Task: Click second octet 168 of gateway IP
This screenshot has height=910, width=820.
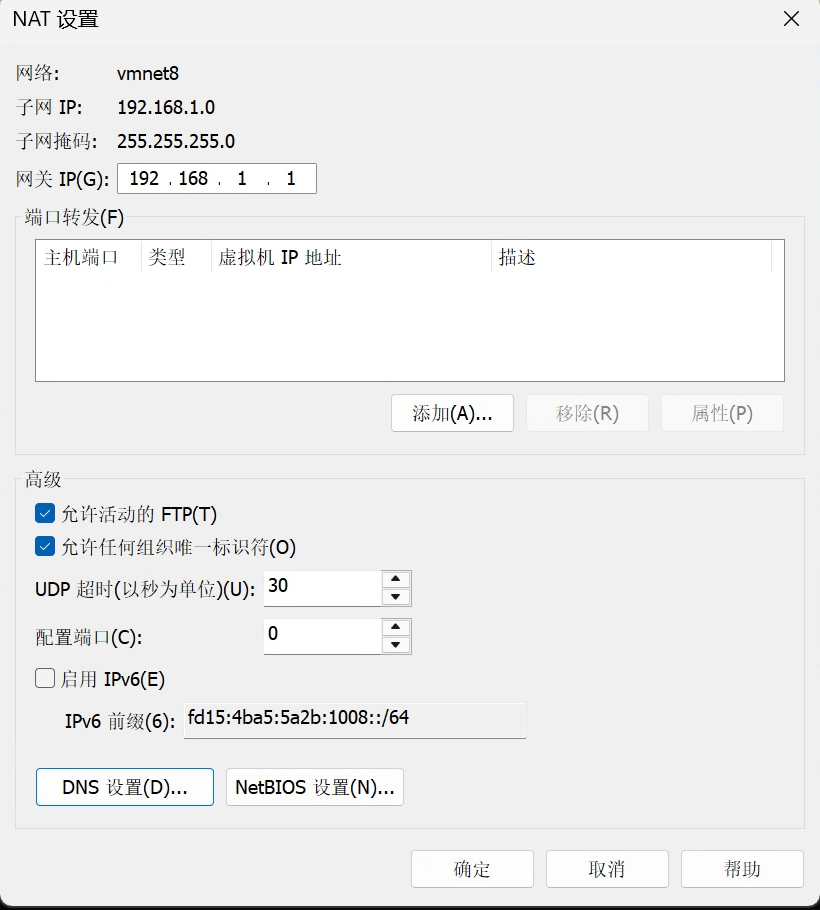Action: point(193,178)
